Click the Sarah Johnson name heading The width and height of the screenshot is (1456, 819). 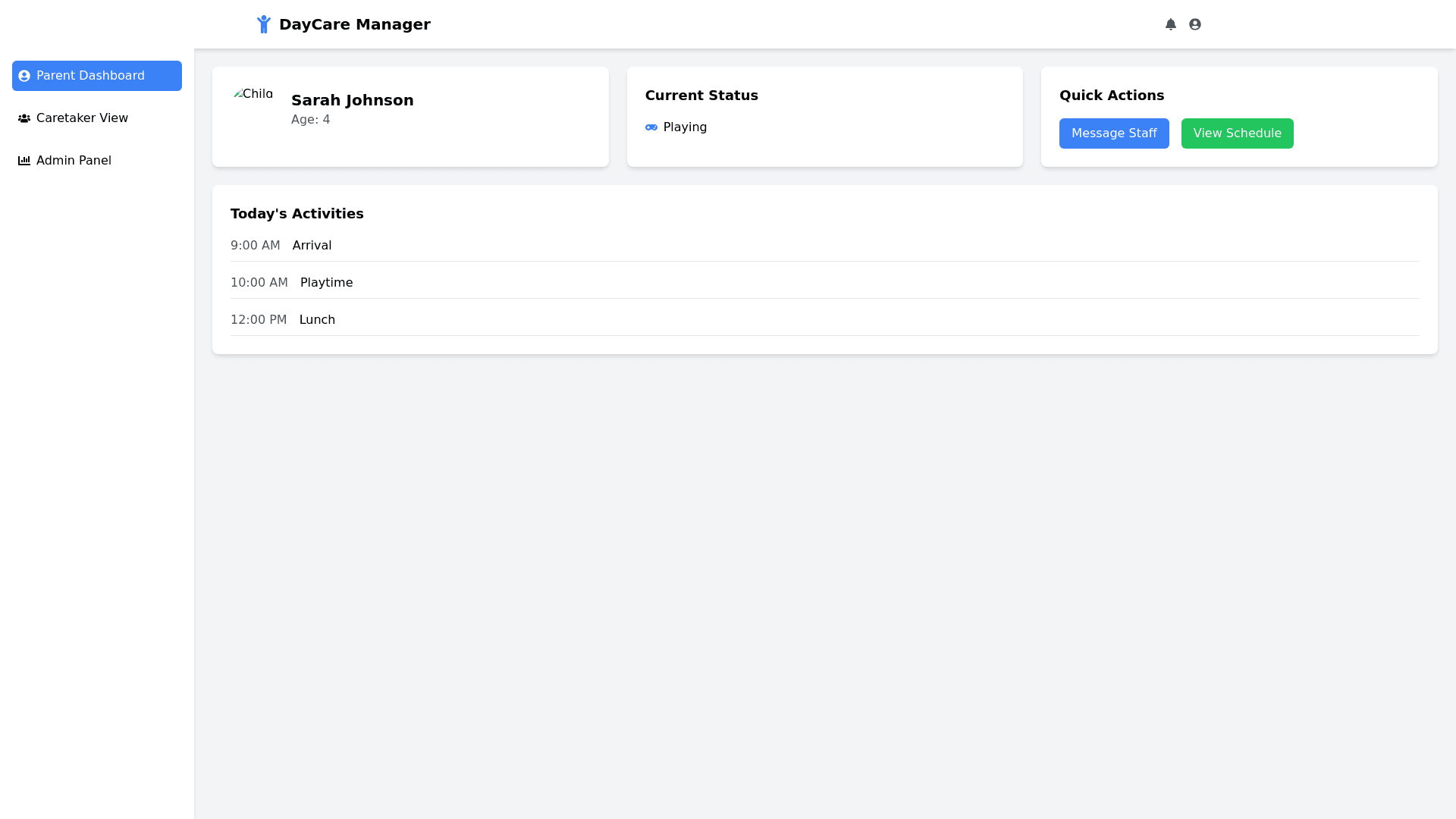pyautogui.click(x=352, y=100)
